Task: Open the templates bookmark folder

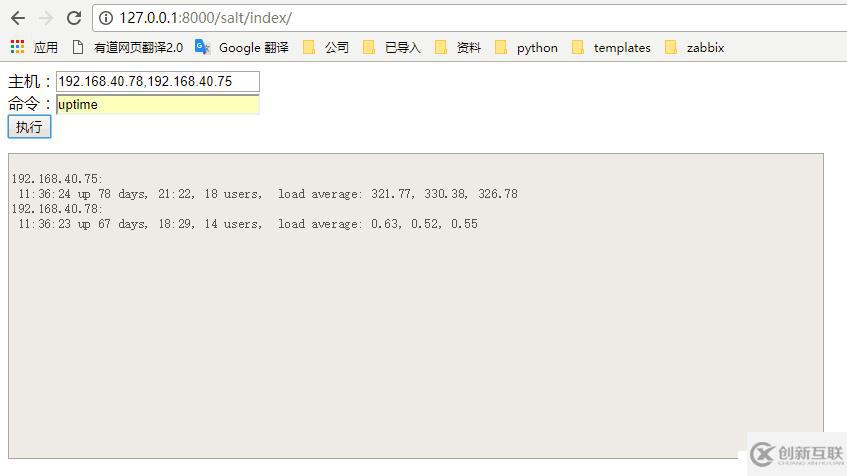Action: pyautogui.click(x=611, y=48)
